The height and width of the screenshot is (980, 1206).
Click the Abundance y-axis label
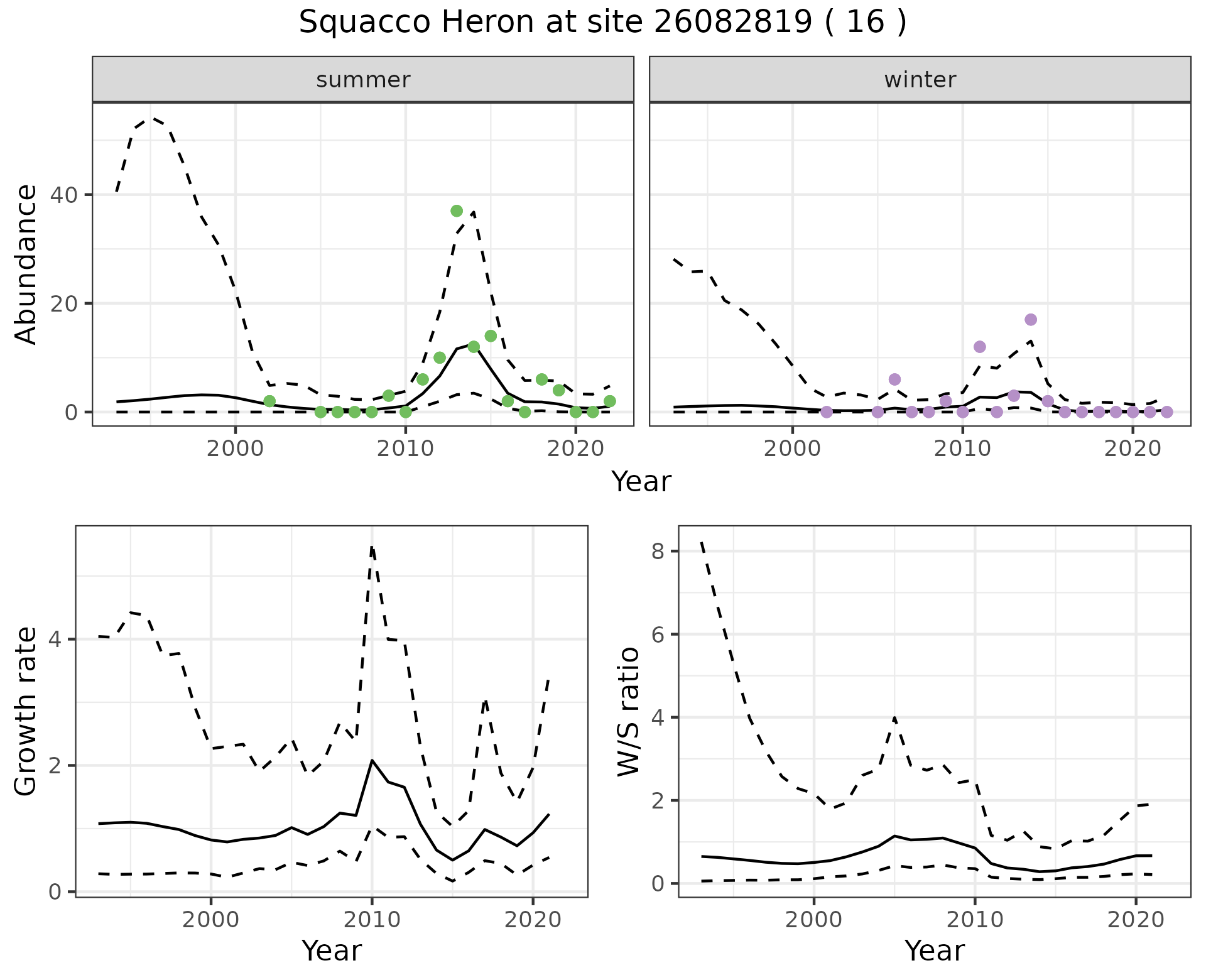coord(26,264)
